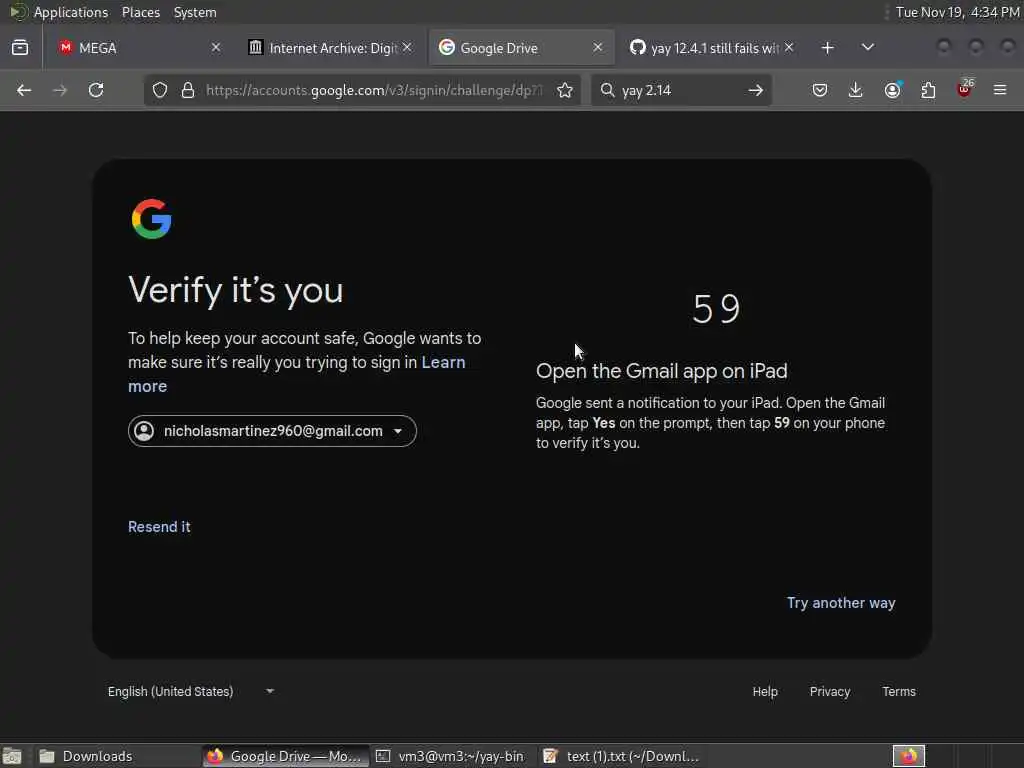Reload the current page
1024x768 pixels.
(96, 90)
